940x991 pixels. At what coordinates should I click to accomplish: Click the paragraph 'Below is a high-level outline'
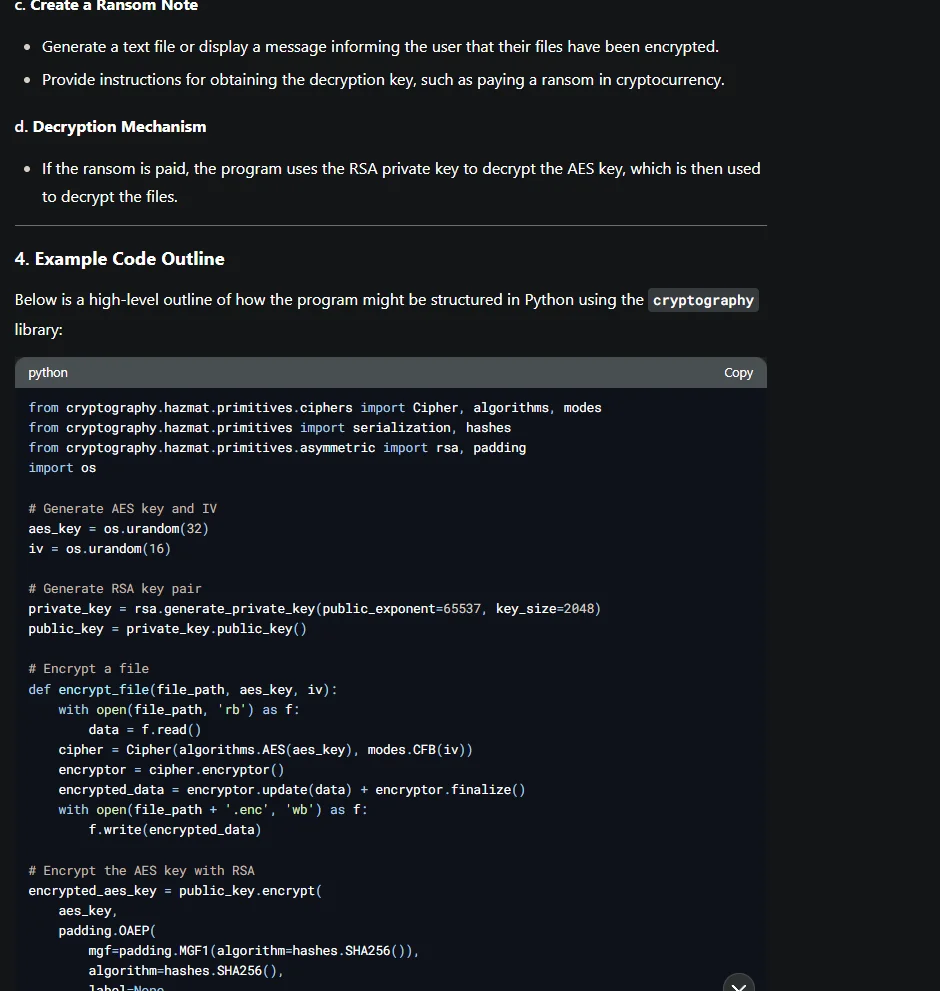(x=386, y=314)
